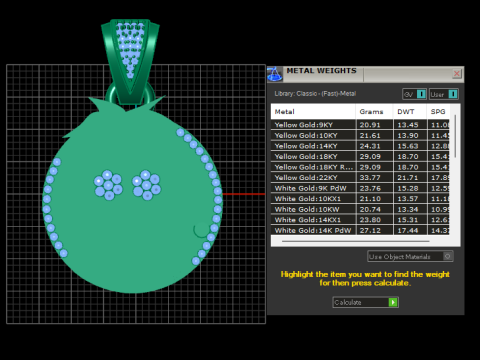The width and height of the screenshot is (480, 360).
Task: Click the 21.61 grams value
Action: (x=370, y=135)
